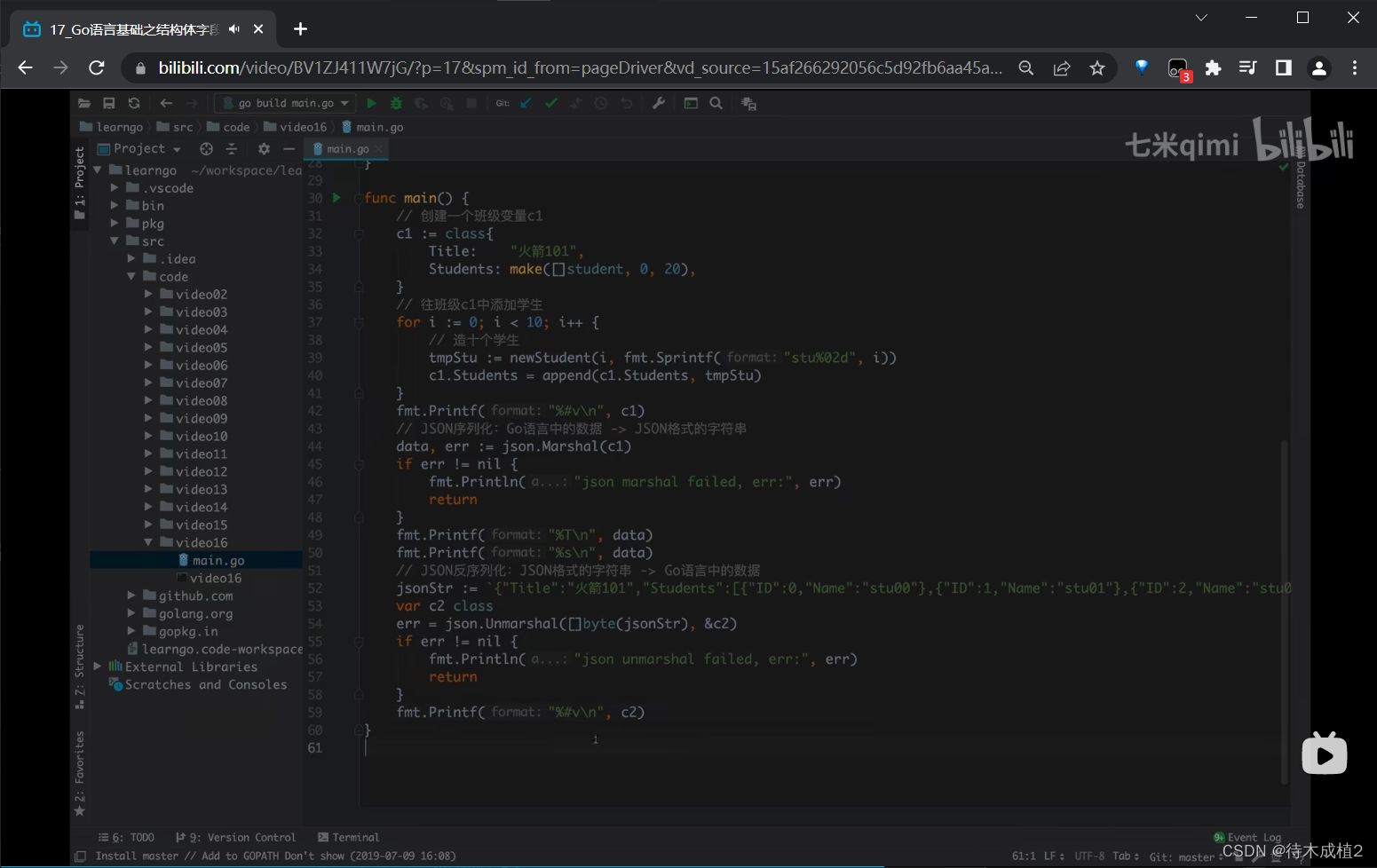Click the Save All toolbar icon
This screenshot has height=868, width=1377.
point(109,103)
